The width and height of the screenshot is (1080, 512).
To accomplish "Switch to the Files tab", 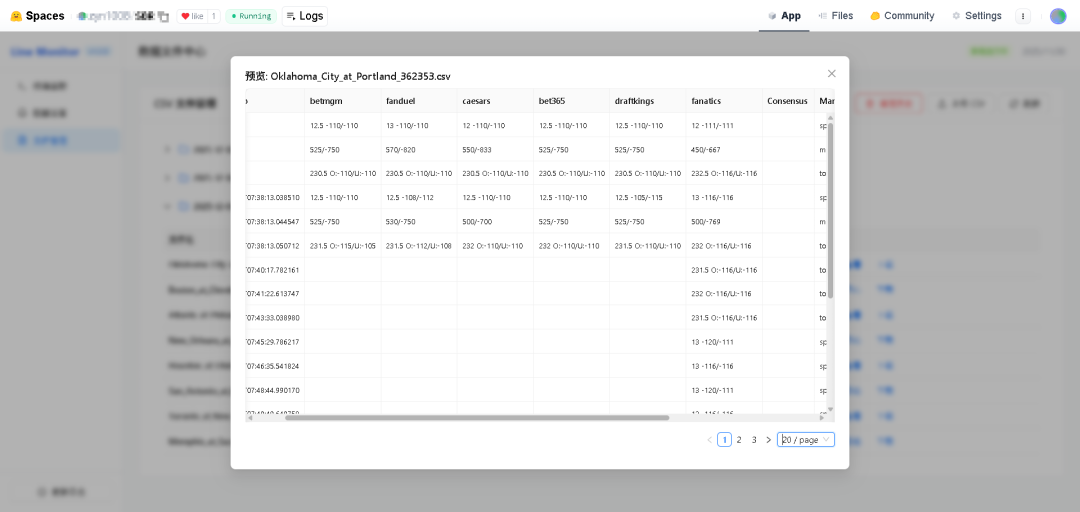I will point(835,16).
